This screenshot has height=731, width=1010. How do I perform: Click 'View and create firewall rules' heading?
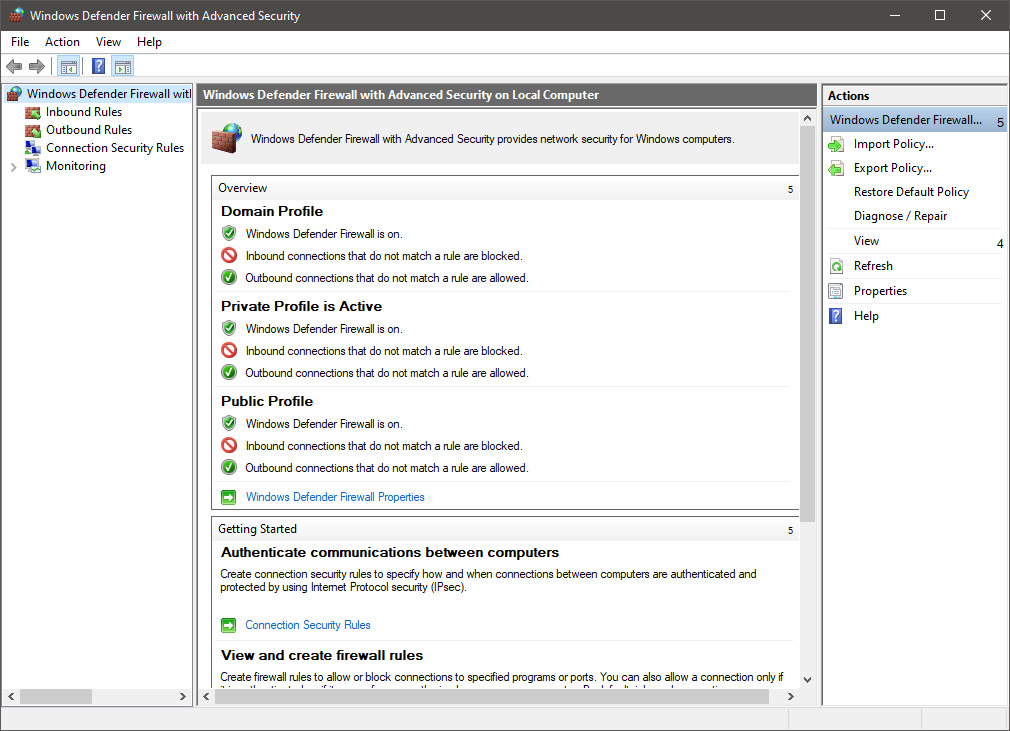(322, 656)
